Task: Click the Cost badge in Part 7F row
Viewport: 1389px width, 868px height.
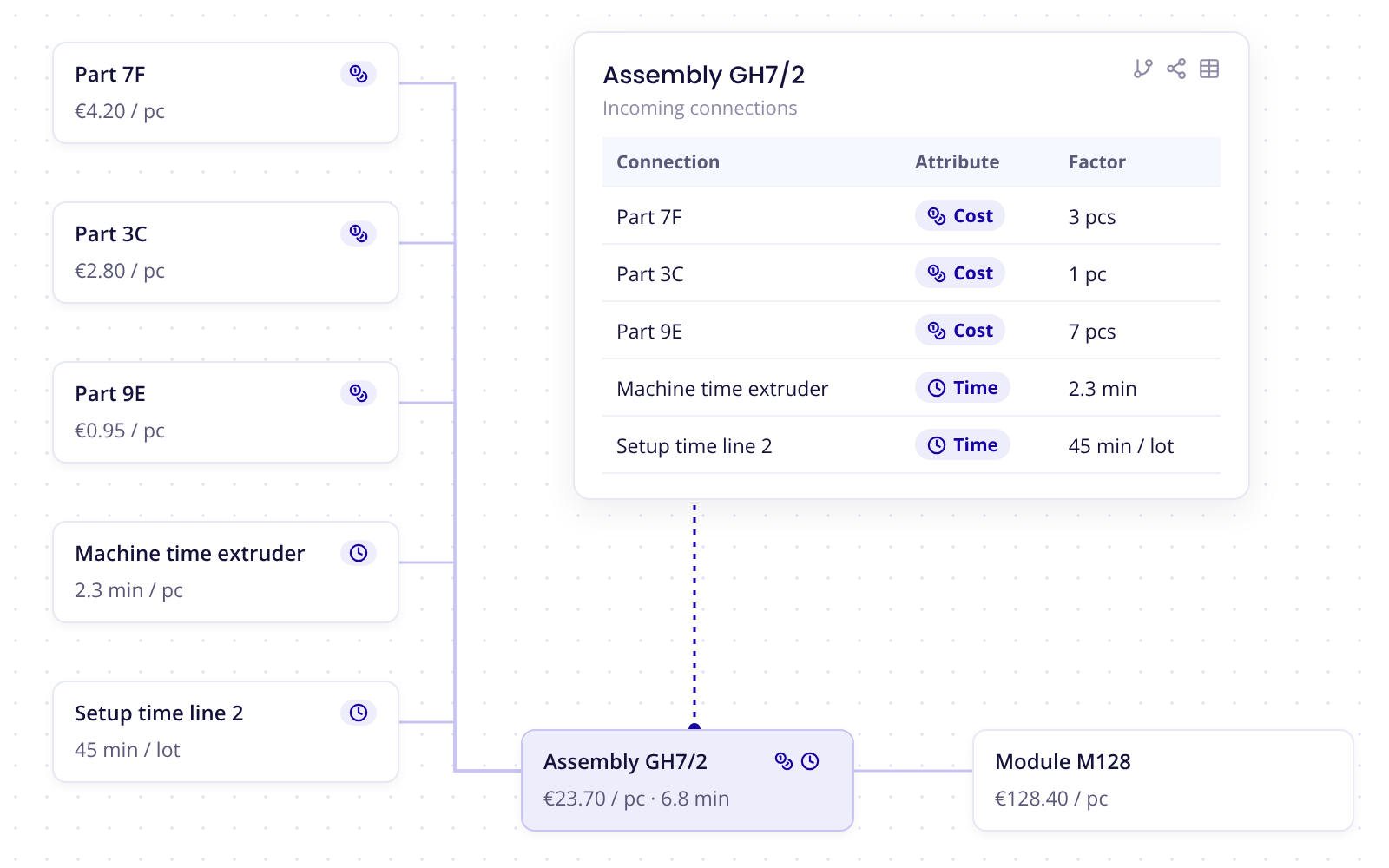Action: click(960, 215)
